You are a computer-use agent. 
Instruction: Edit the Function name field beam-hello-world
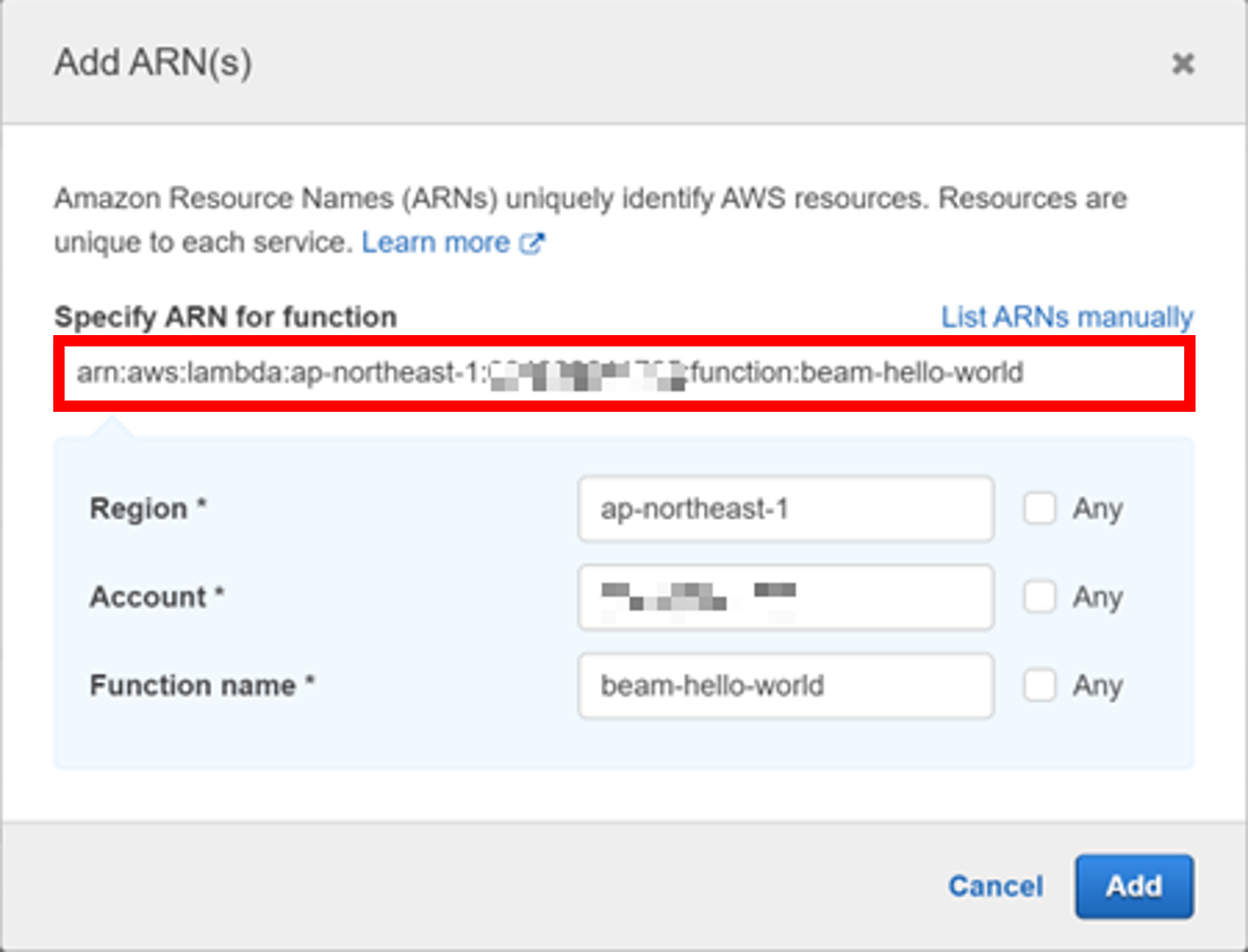tap(785, 686)
